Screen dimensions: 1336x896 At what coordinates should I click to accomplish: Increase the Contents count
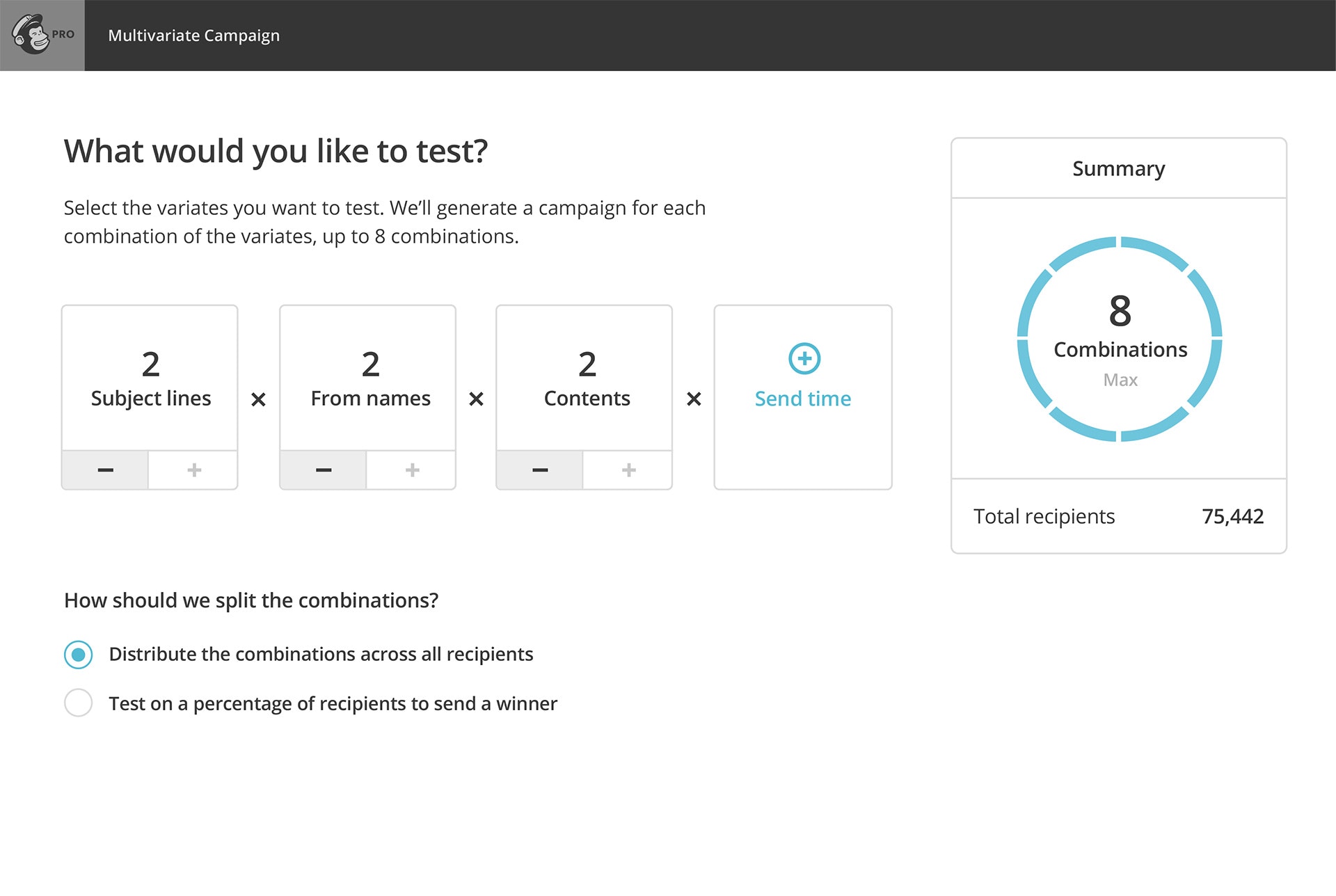coord(628,470)
